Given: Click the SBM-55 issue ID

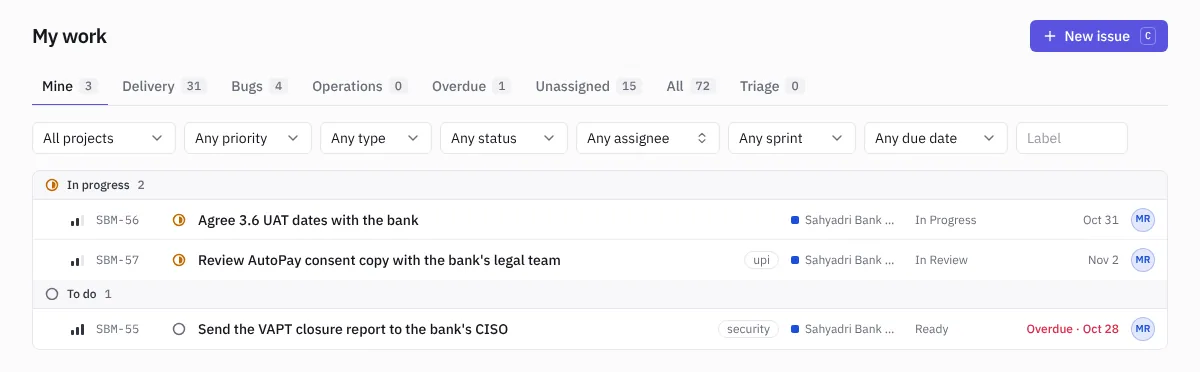Looking at the screenshot, I should tap(117, 329).
